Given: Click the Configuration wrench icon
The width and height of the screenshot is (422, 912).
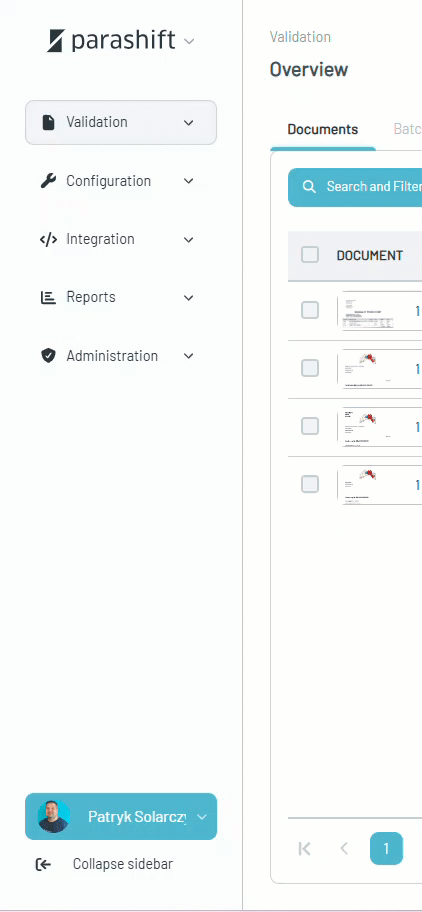Looking at the screenshot, I should click(48, 181).
